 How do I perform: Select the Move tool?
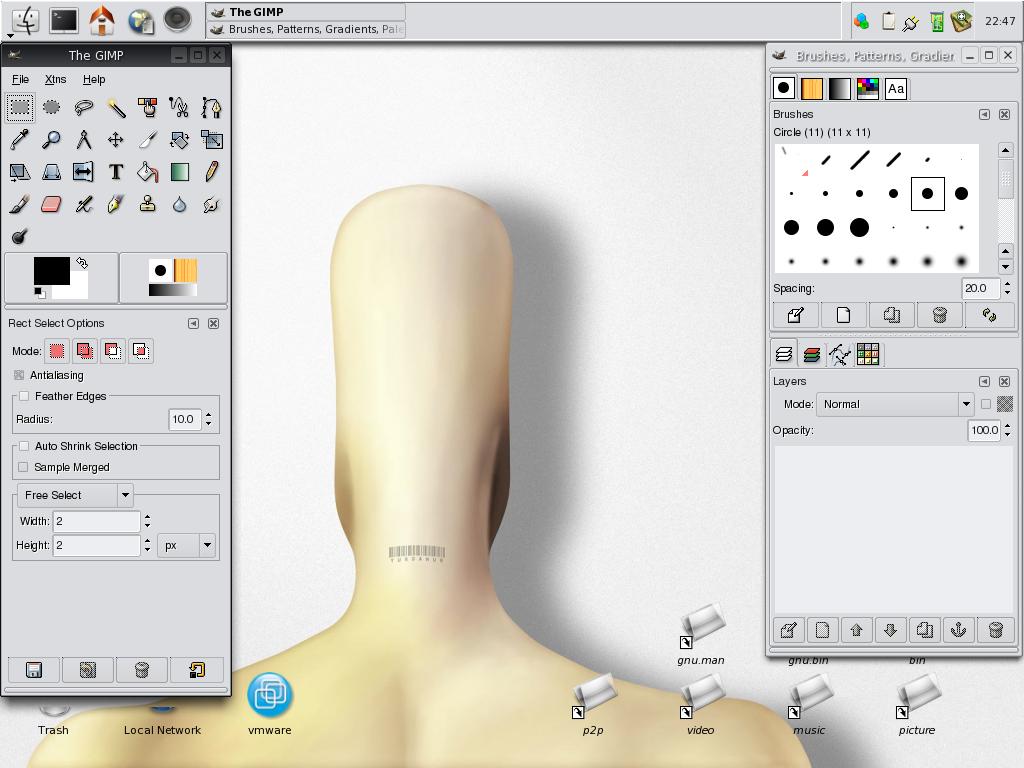pyautogui.click(x=116, y=139)
